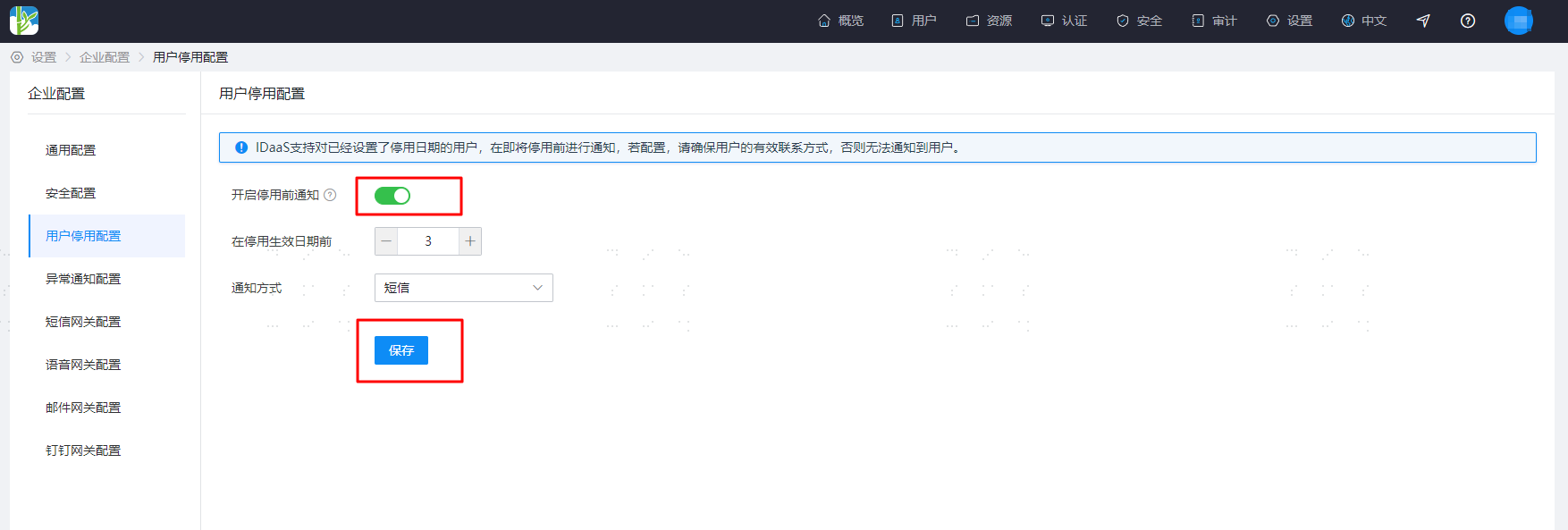Open the 概览 overview menu
The height and width of the screenshot is (530, 1568).
click(840, 21)
